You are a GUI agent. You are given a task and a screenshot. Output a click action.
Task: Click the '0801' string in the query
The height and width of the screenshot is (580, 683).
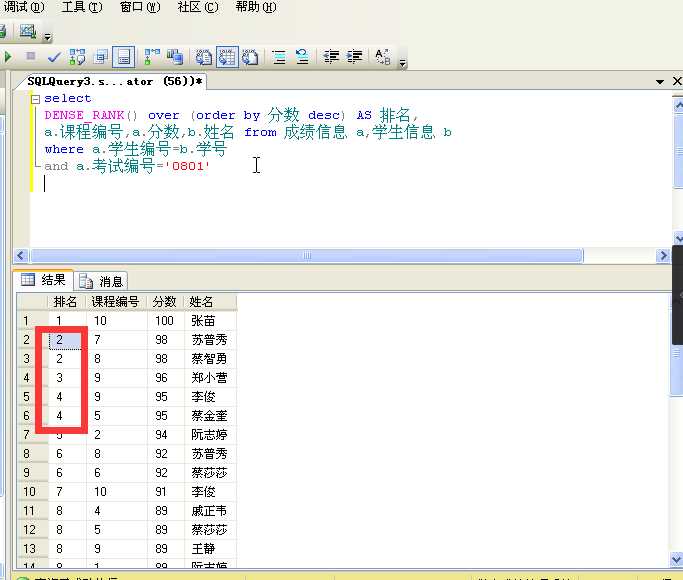(187, 166)
